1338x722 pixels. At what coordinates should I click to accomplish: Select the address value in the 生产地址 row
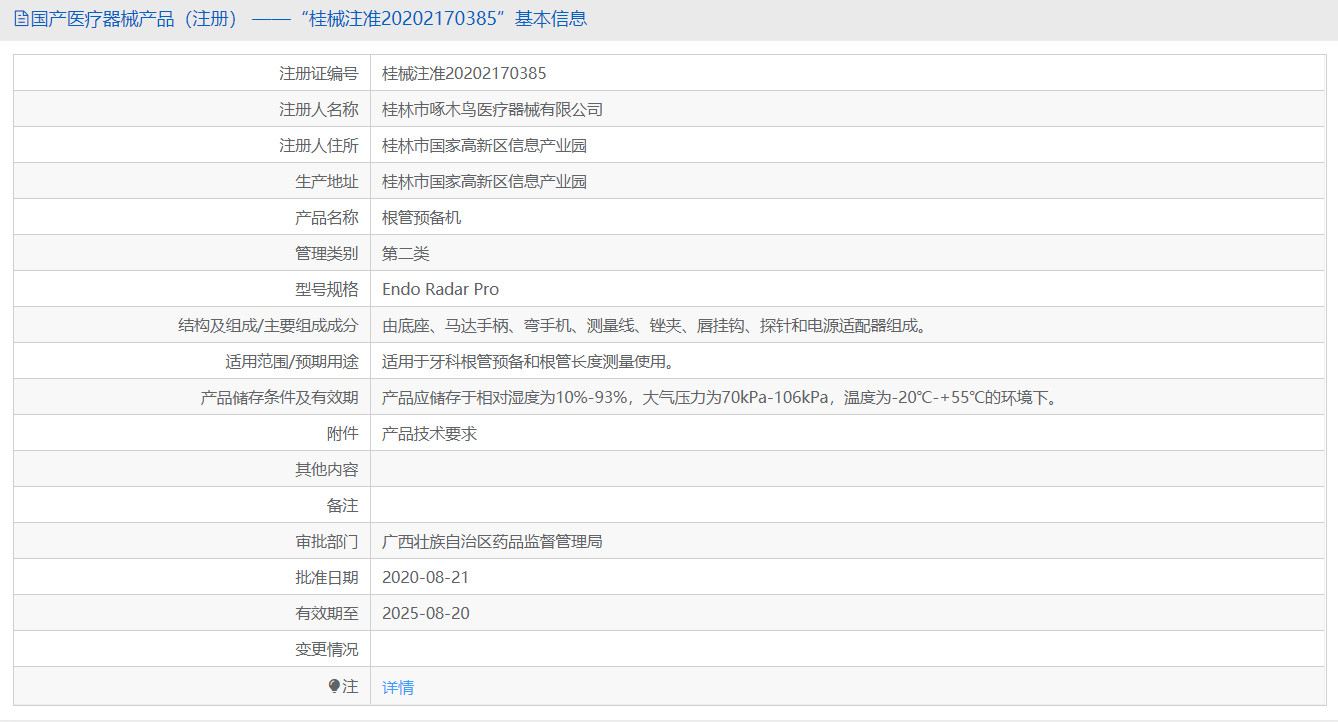pos(485,181)
